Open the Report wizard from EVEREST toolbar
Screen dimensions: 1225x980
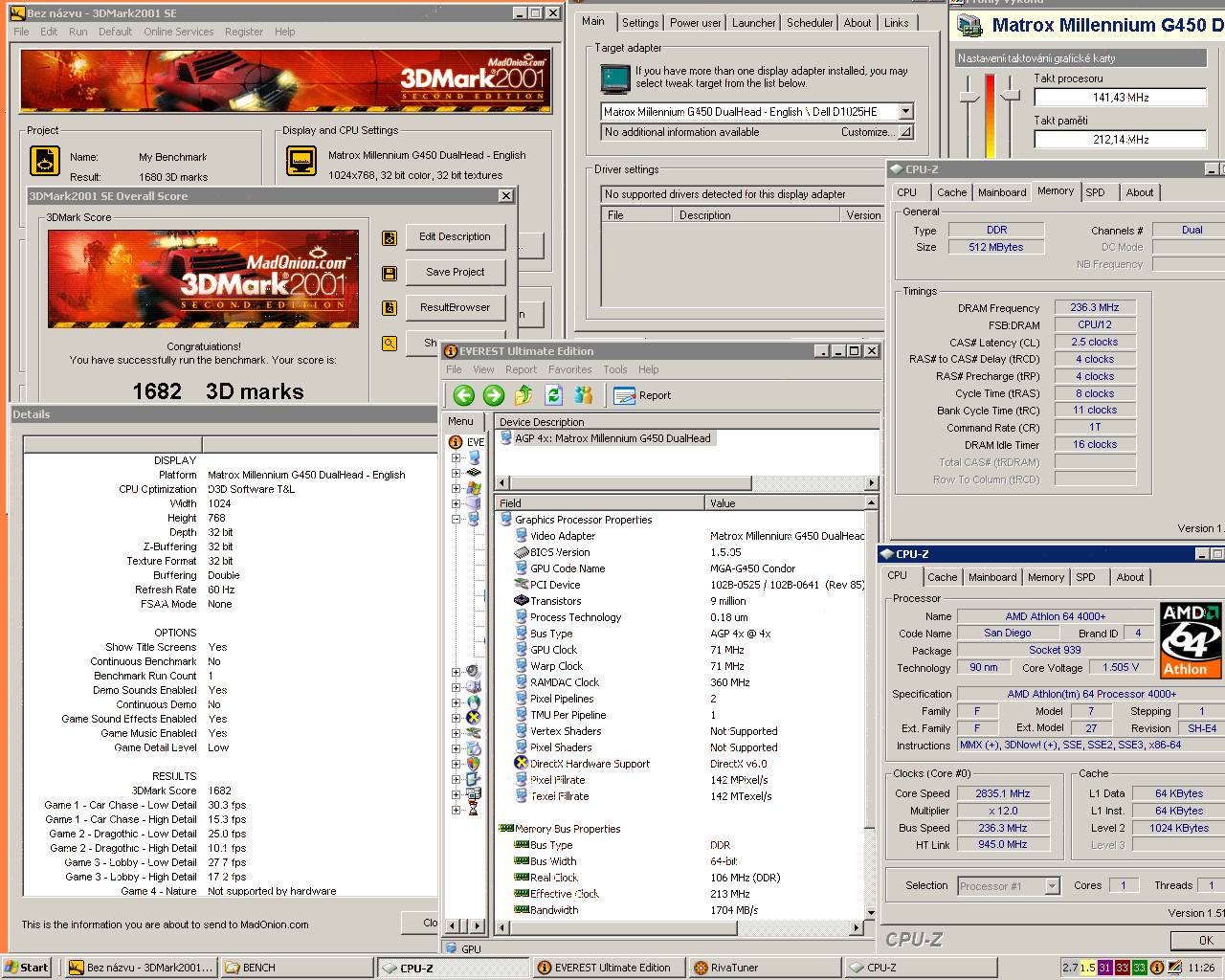[642, 395]
